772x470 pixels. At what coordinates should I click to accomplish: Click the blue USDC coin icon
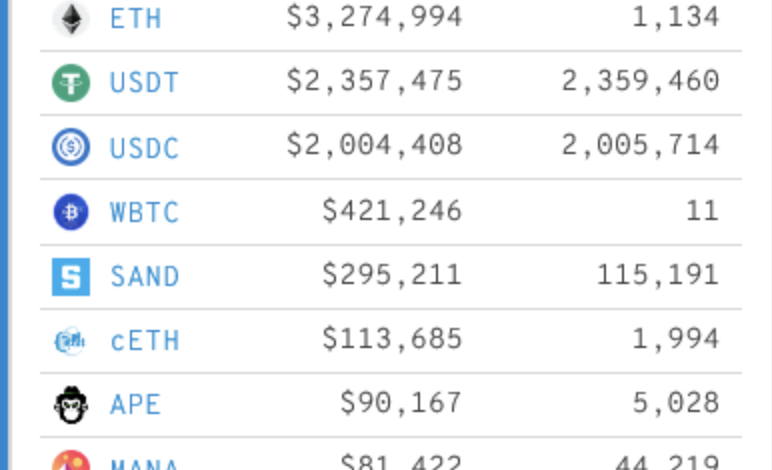coord(71,148)
